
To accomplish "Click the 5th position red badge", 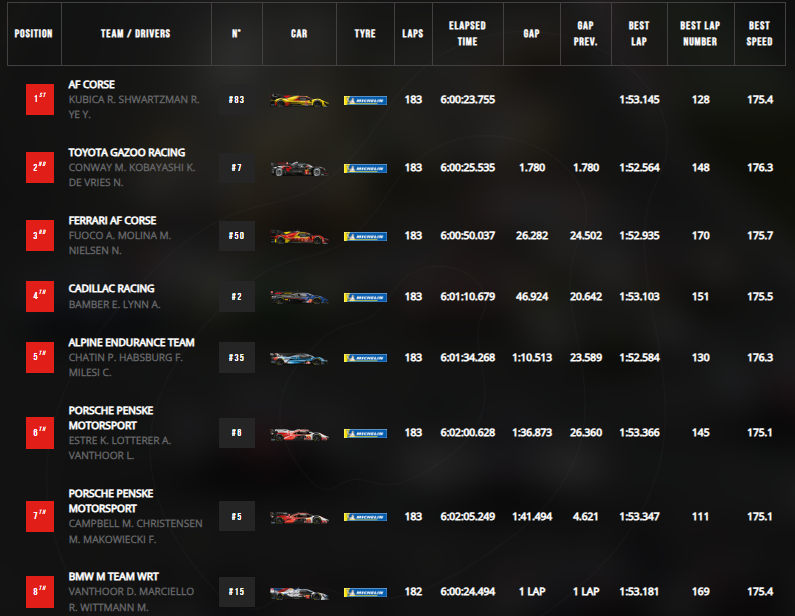I will [x=40, y=357].
